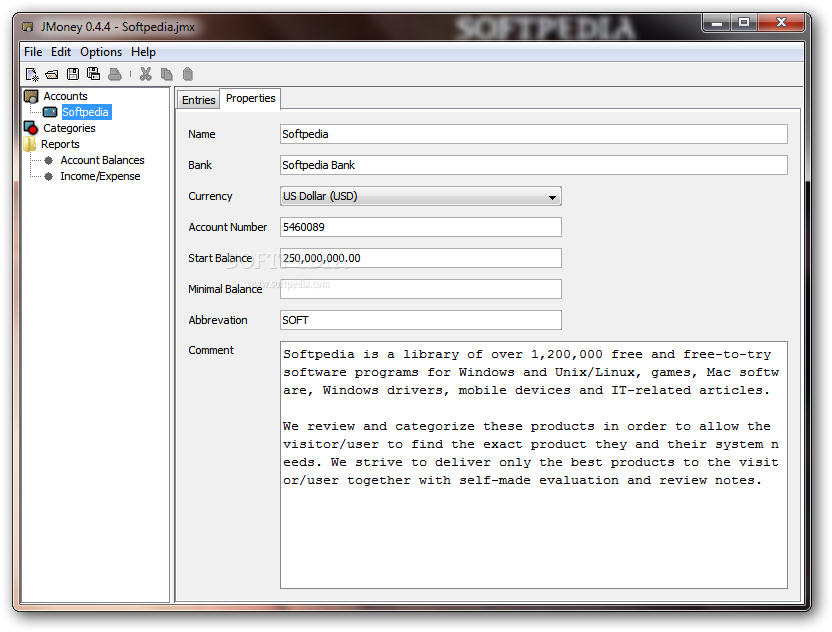
Task: Open the Income/Expense report
Action: click(100, 176)
